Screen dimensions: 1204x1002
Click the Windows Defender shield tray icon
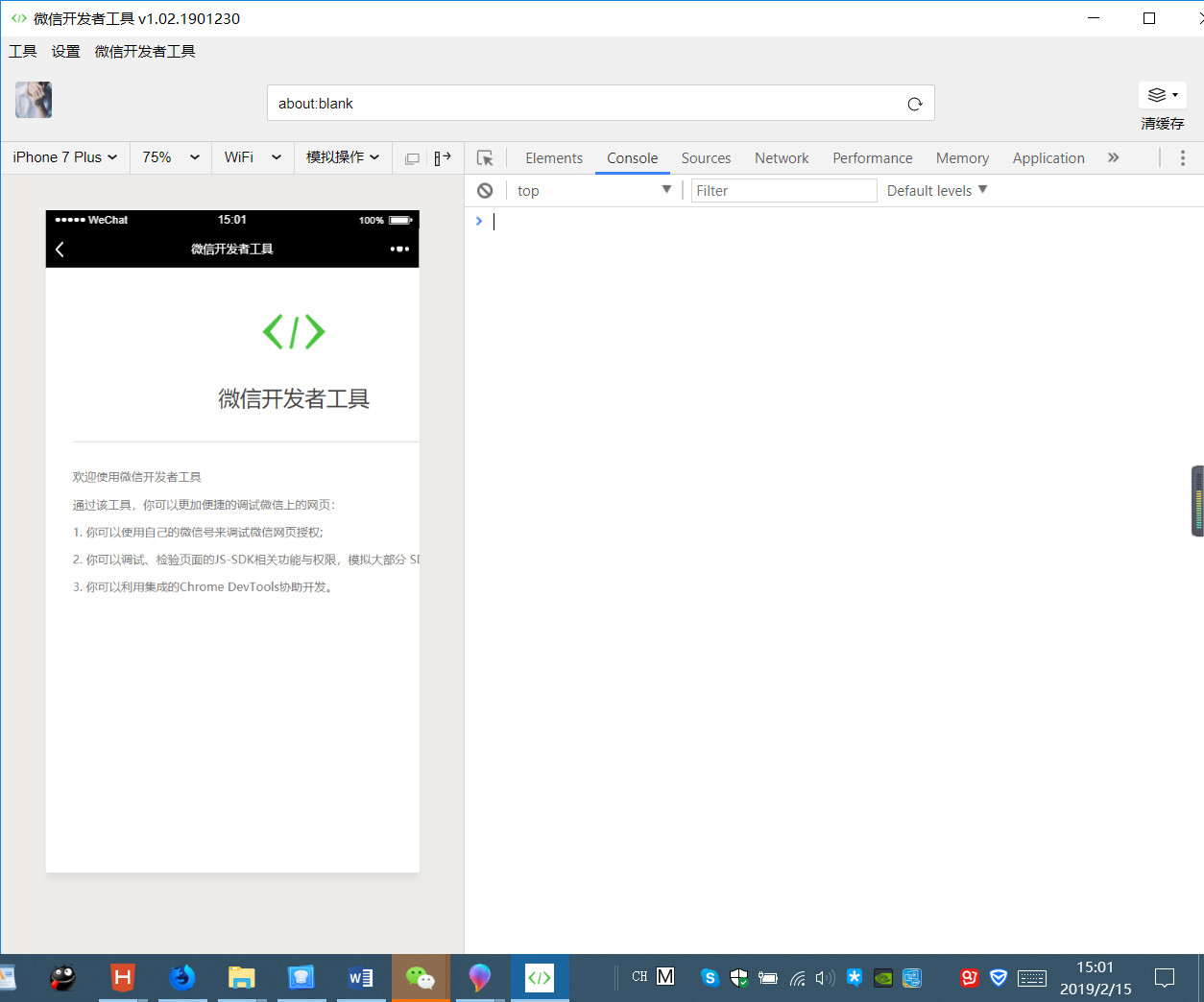tap(738, 978)
